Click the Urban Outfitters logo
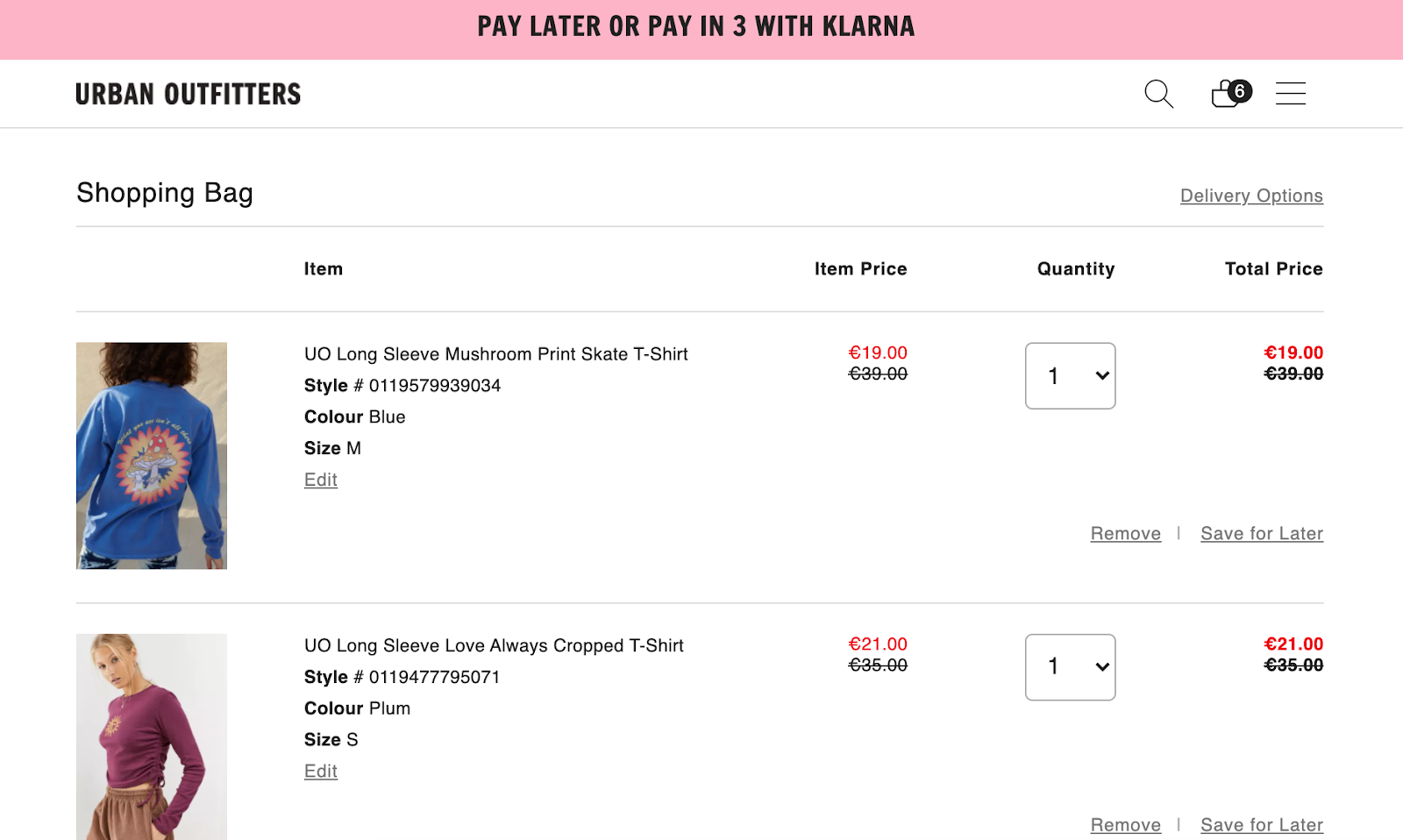The height and width of the screenshot is (840, 1403). tap(188, 94)
